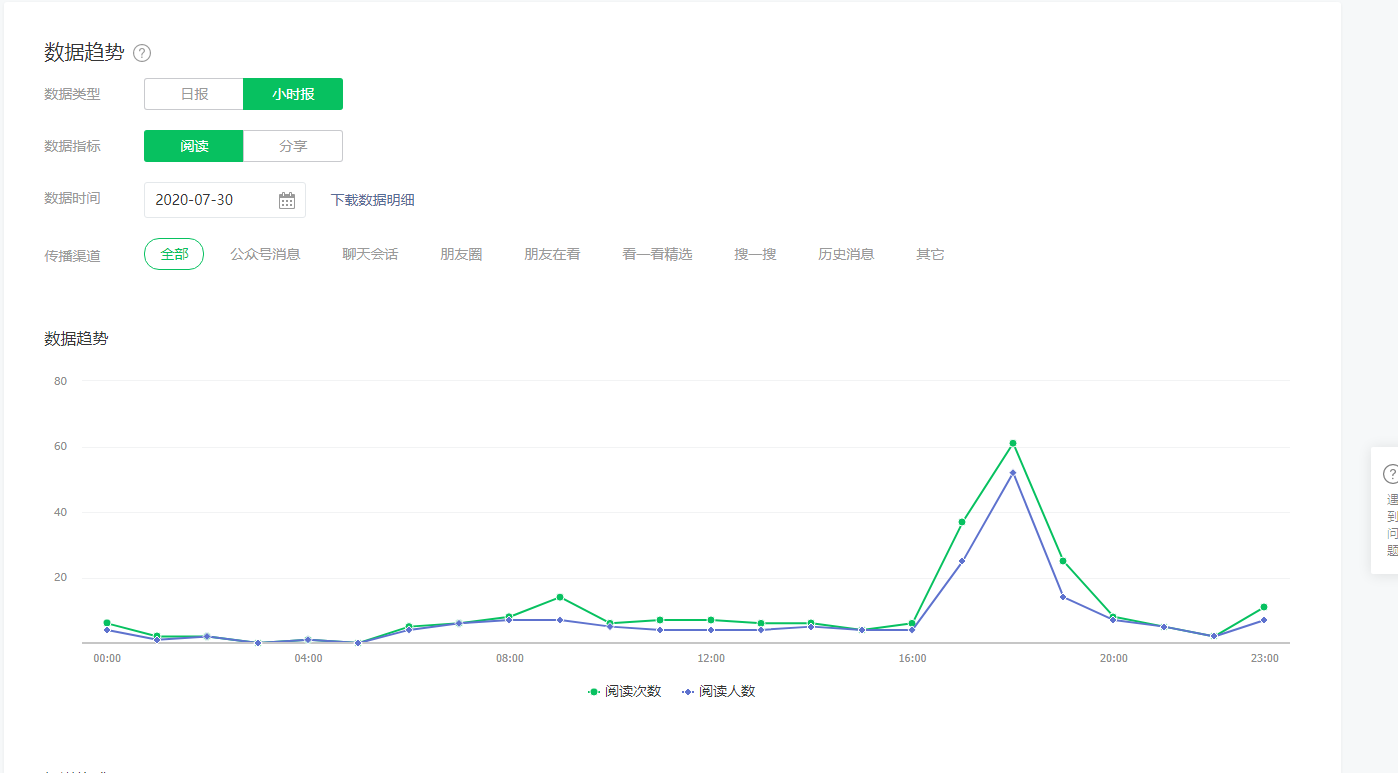Click the 数据类型 label
Viewport: 1398px width, 773px height.
point(72,94)
